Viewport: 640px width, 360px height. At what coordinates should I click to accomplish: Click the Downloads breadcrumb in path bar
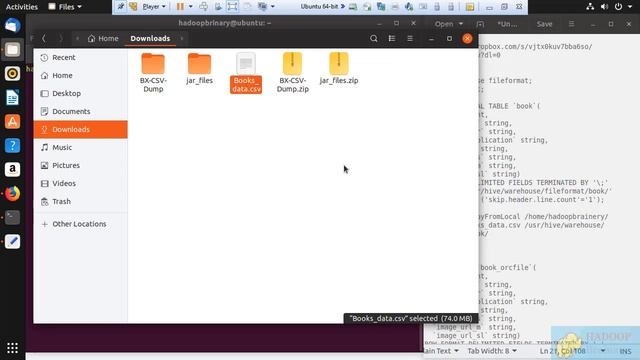coord(150,38)
